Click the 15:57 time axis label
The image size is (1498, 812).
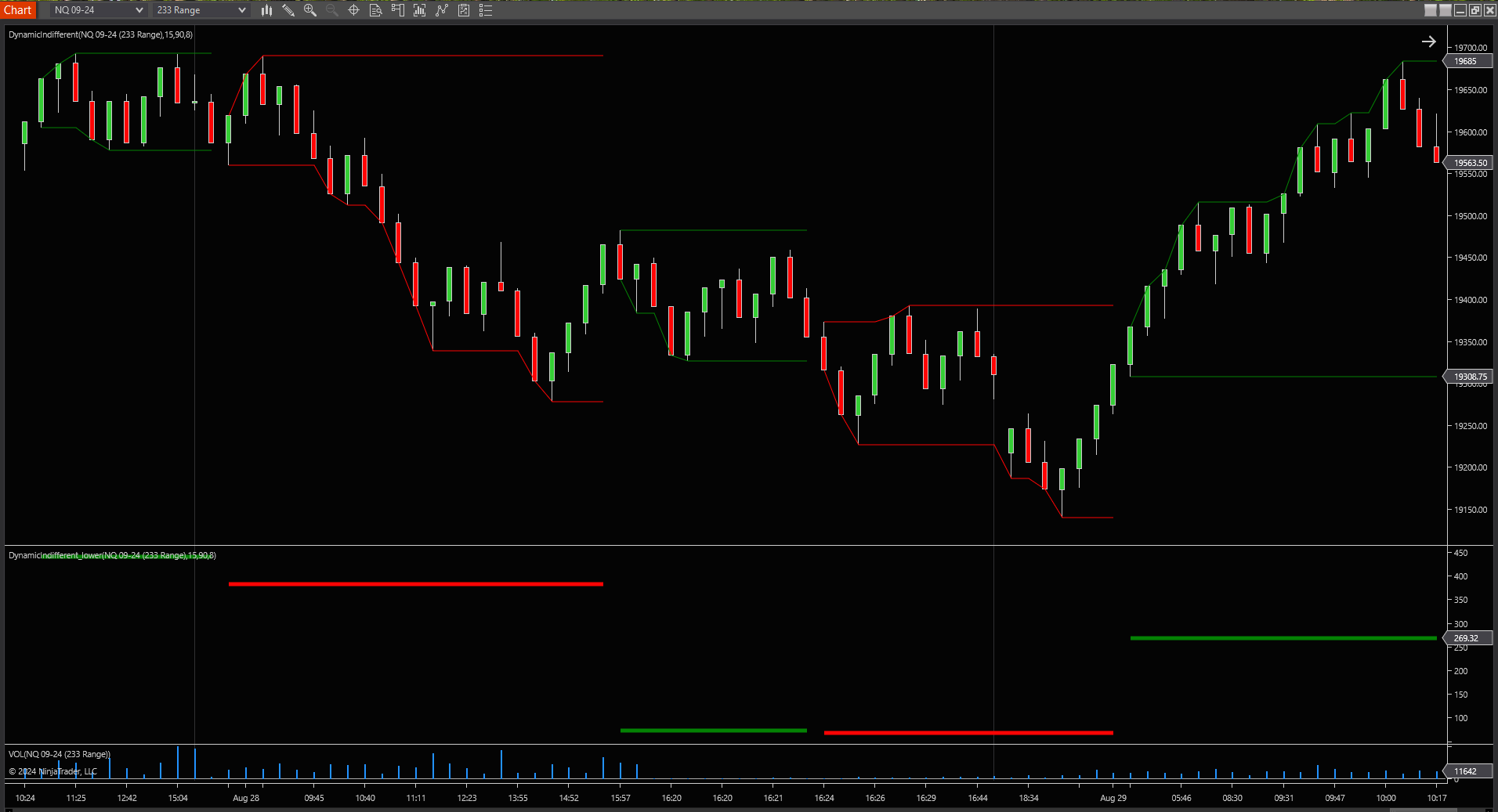(x=621, y=798)
